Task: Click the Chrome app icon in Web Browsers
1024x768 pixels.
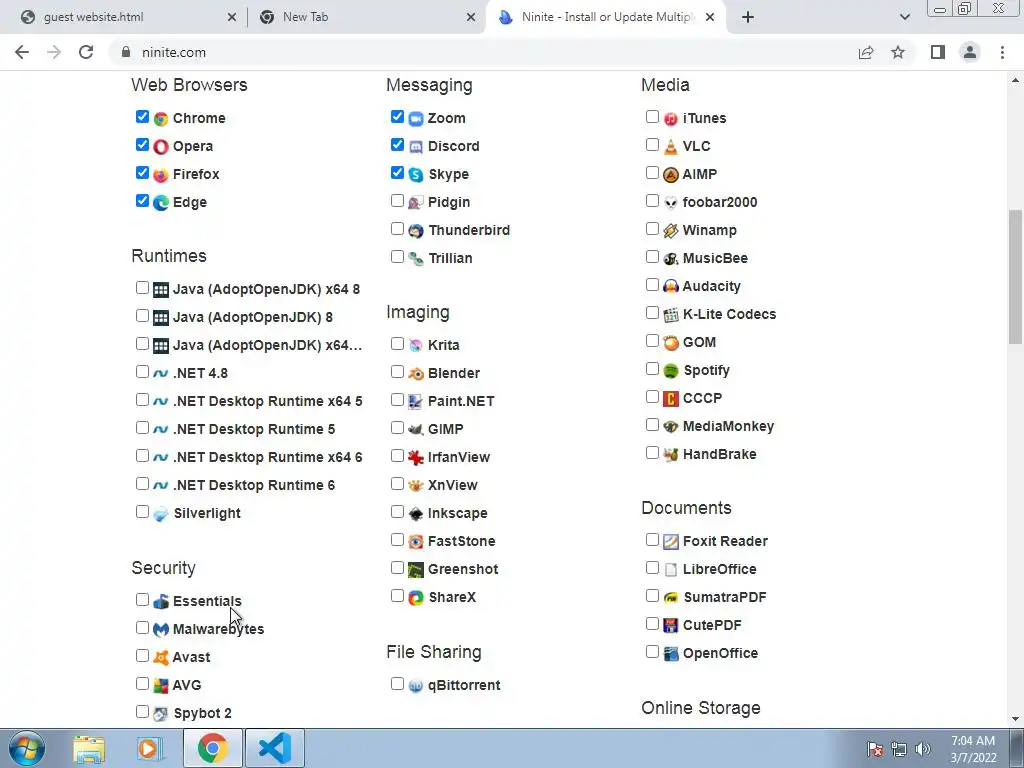Action: pyautogui.click(x=161, y=119)
